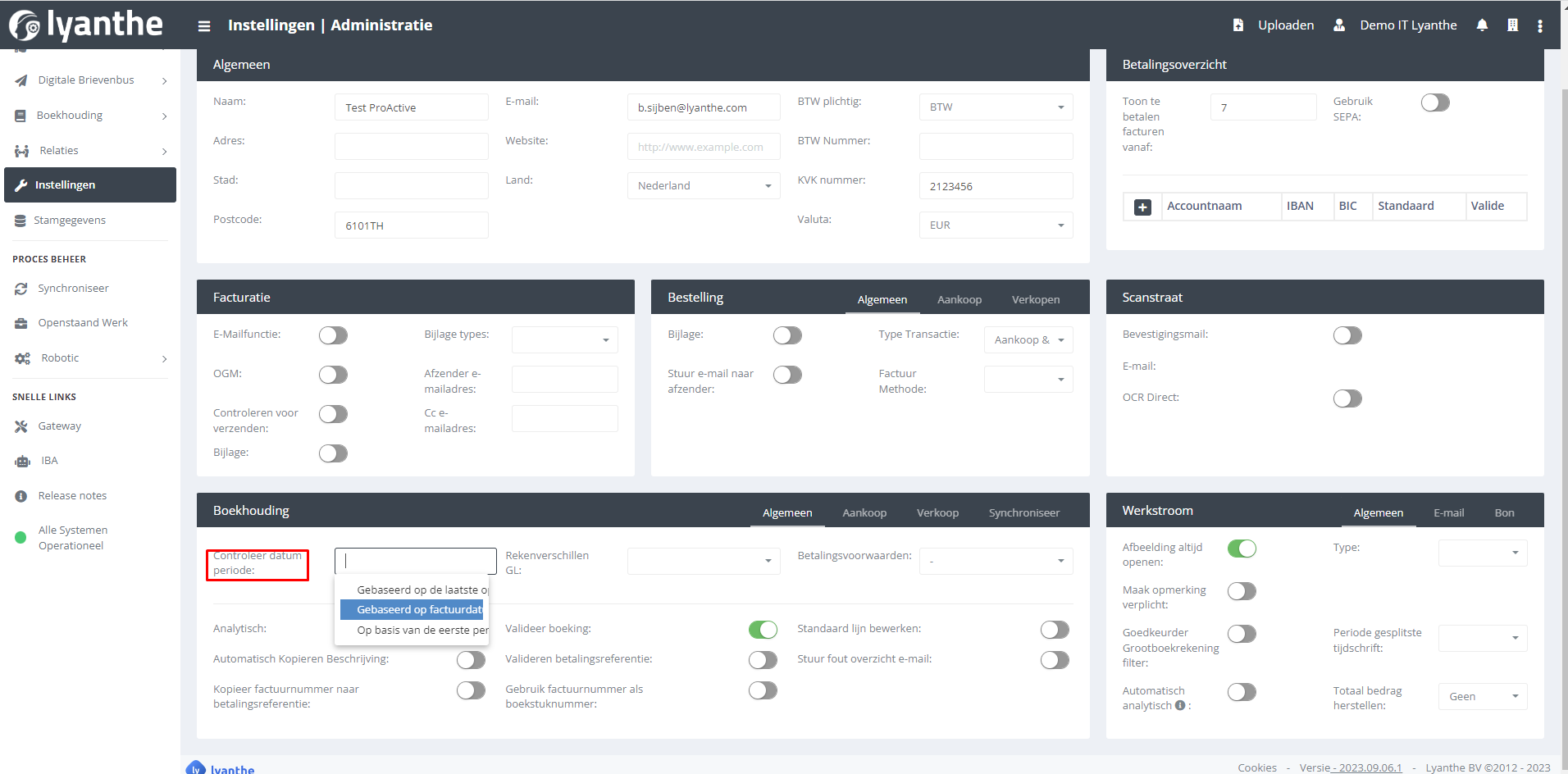The image size is (1568, 774).
Task: Click the hamburger menu icon
Action: click(x=204, y=26)
